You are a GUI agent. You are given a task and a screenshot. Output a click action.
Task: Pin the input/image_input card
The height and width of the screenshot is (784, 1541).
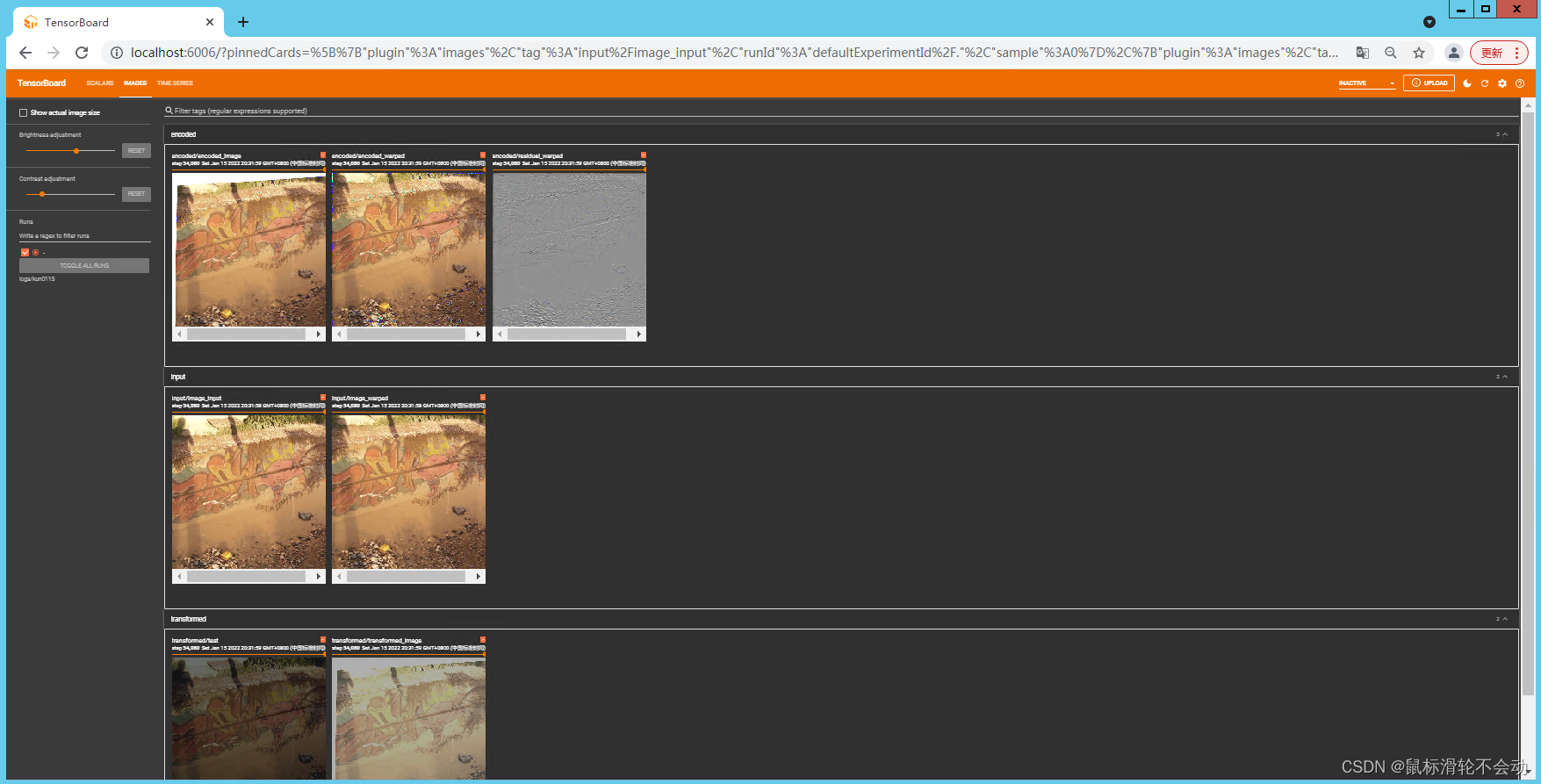[x=323, y=398]
